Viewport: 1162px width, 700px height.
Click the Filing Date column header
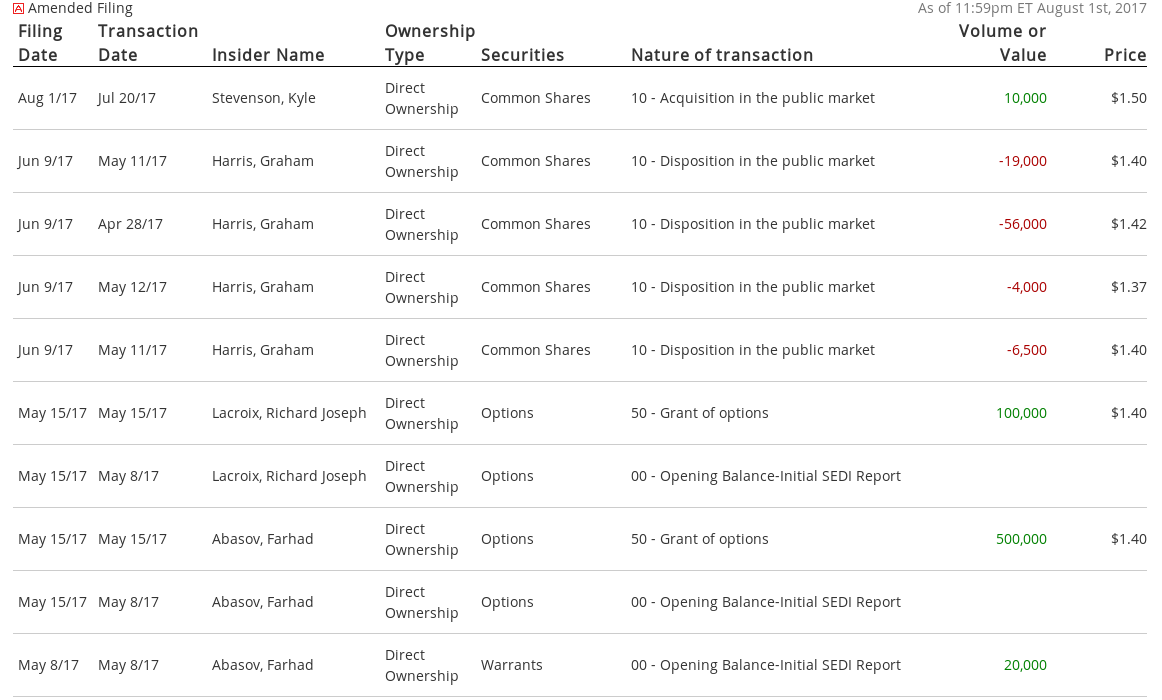coord(40,43)
